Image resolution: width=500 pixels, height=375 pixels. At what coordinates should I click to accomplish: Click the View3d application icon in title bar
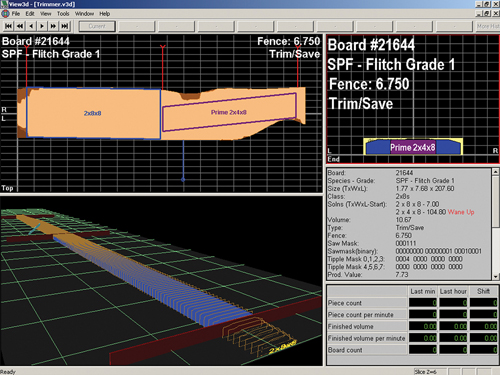pos(4,4)
